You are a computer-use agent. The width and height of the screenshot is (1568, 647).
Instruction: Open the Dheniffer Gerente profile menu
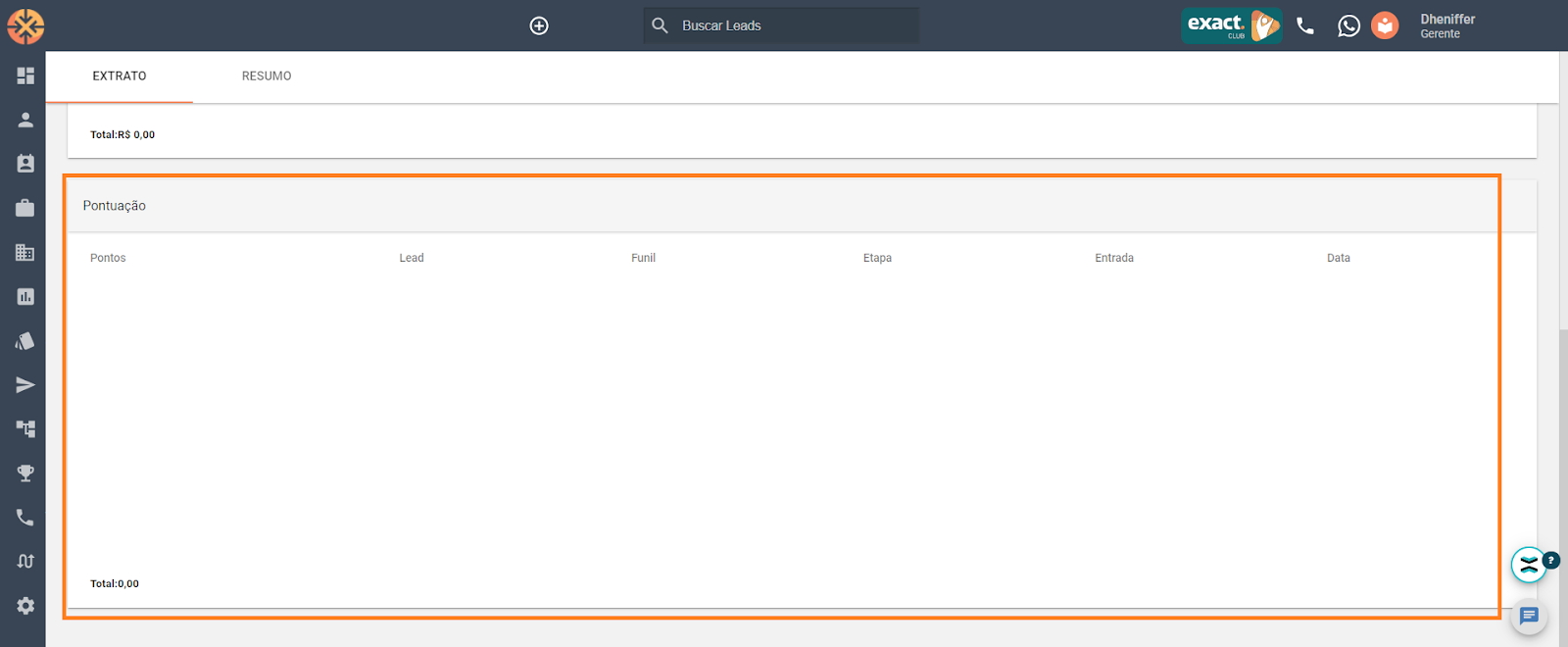(1447, 26)
